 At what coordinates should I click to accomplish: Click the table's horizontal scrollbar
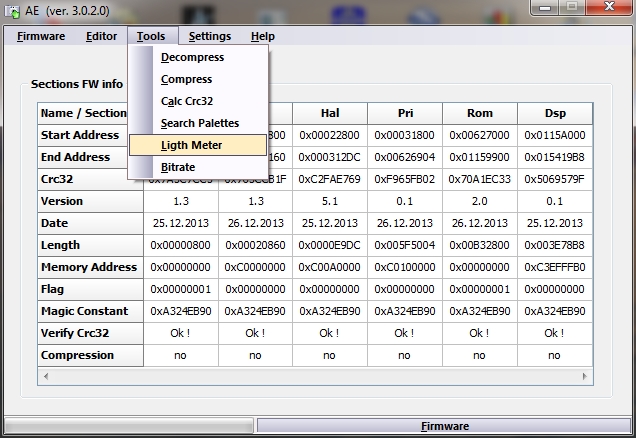(315, 377)
